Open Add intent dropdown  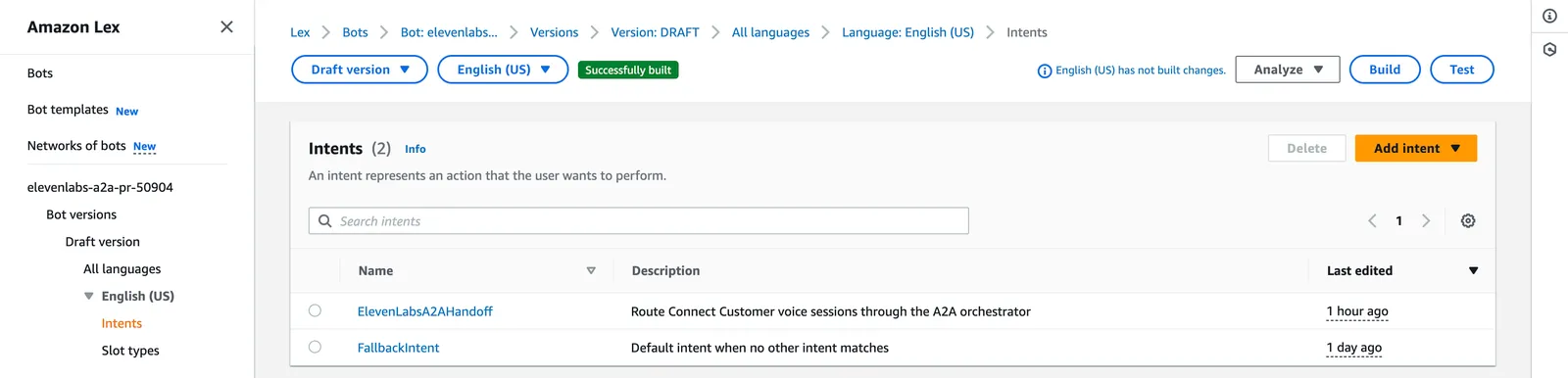[x=1416, y=148]
